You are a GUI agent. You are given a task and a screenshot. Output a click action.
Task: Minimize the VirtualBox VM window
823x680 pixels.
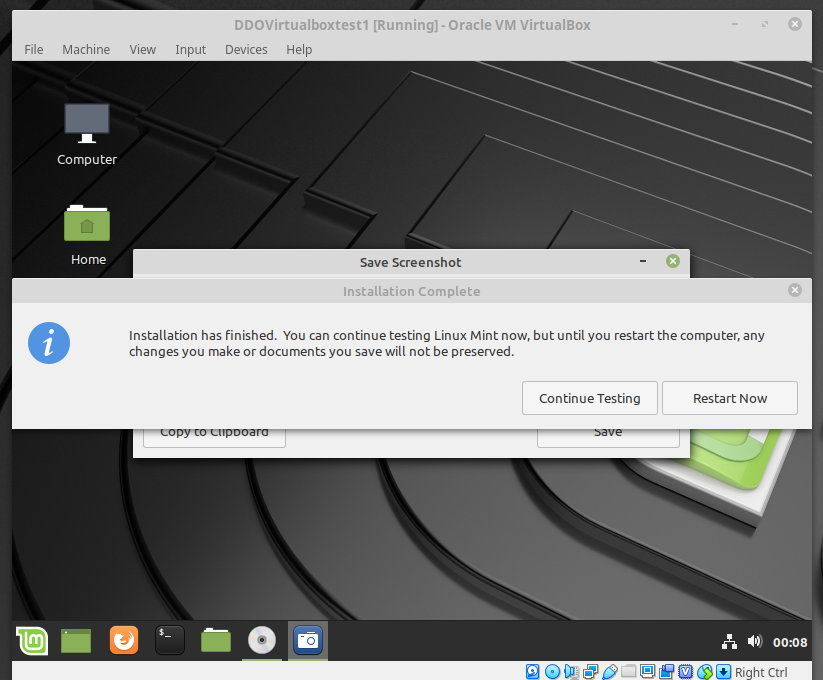735,24
